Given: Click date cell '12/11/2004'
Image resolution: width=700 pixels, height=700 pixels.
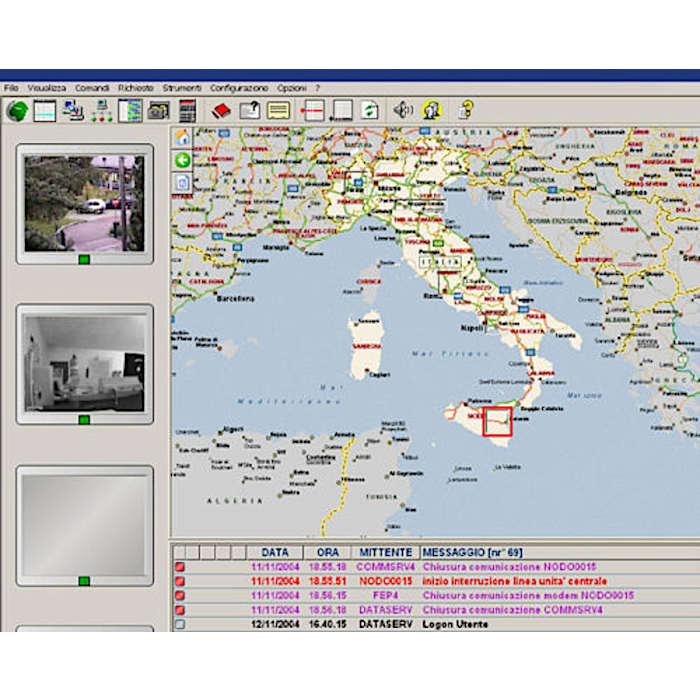Looking at the screenshot, I should click(x=275, y=624).
